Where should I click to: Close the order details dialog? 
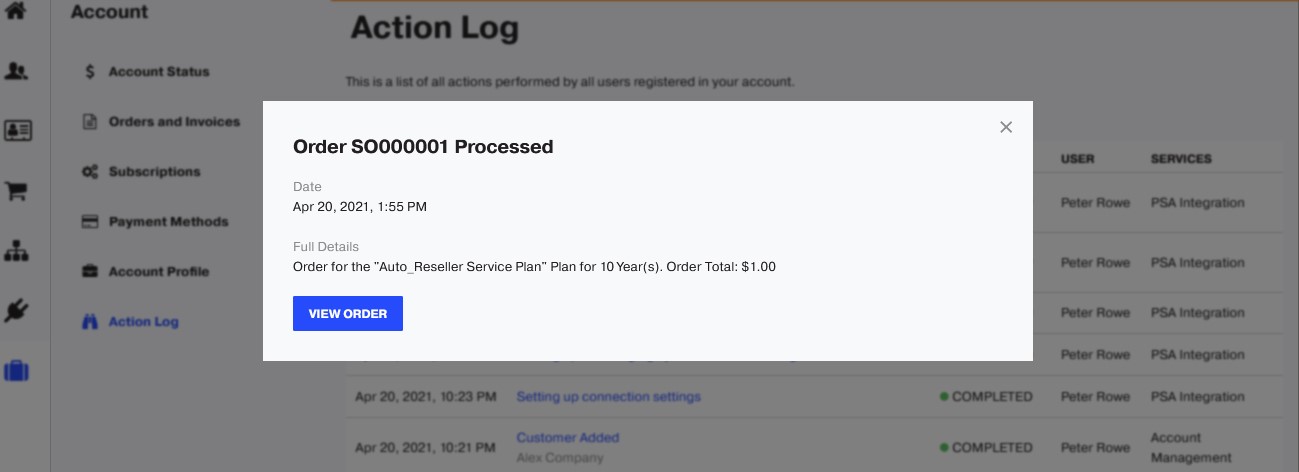click(x=1006, y=127)
